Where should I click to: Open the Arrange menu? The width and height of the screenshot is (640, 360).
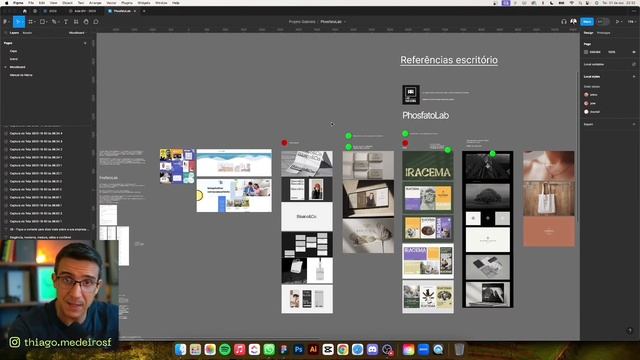[95, 3]
